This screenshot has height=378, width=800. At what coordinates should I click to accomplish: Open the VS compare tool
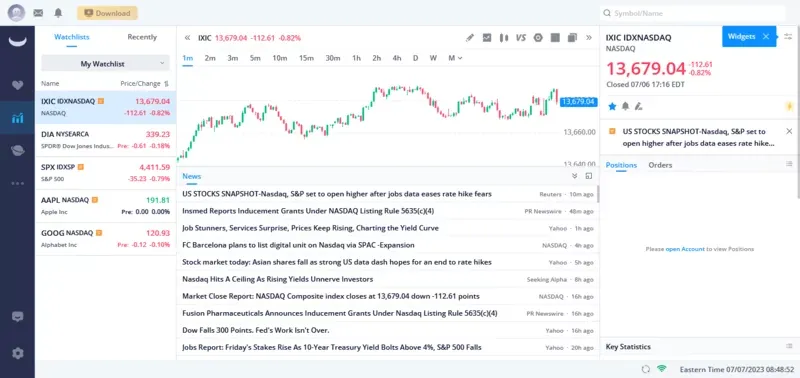[x=520, y=37]
